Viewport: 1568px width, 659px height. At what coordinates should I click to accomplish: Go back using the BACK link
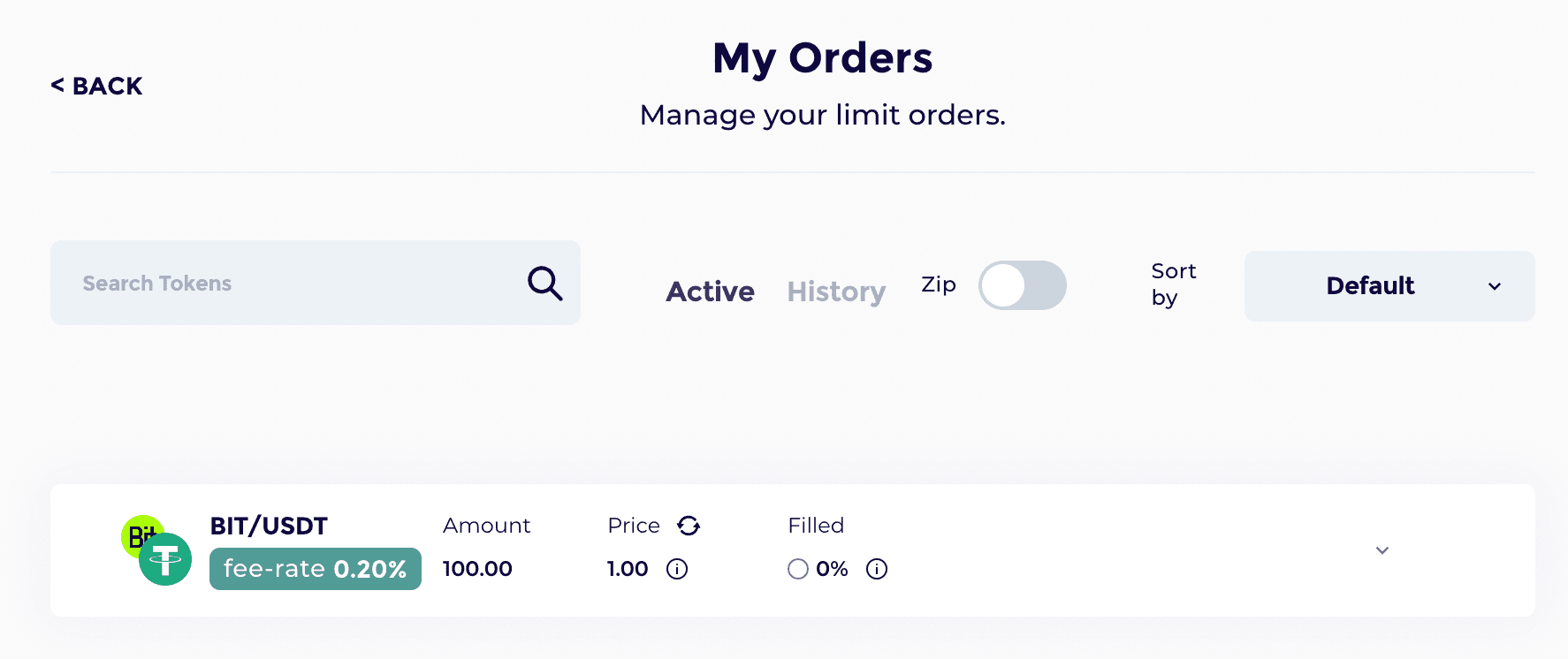(96, 86)
